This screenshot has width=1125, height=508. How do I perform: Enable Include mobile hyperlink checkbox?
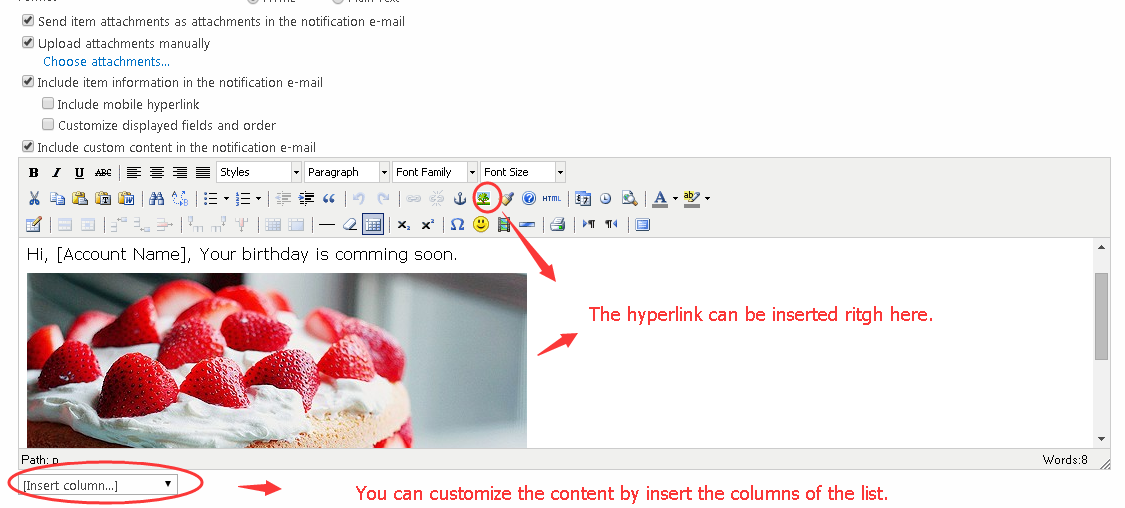coord(47,104)
